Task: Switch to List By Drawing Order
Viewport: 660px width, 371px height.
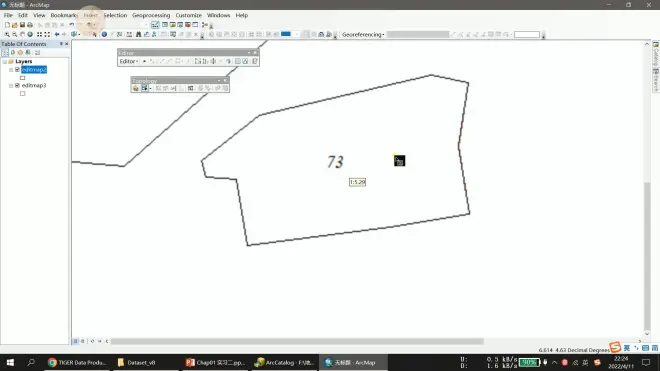Action: coord(5,53)
